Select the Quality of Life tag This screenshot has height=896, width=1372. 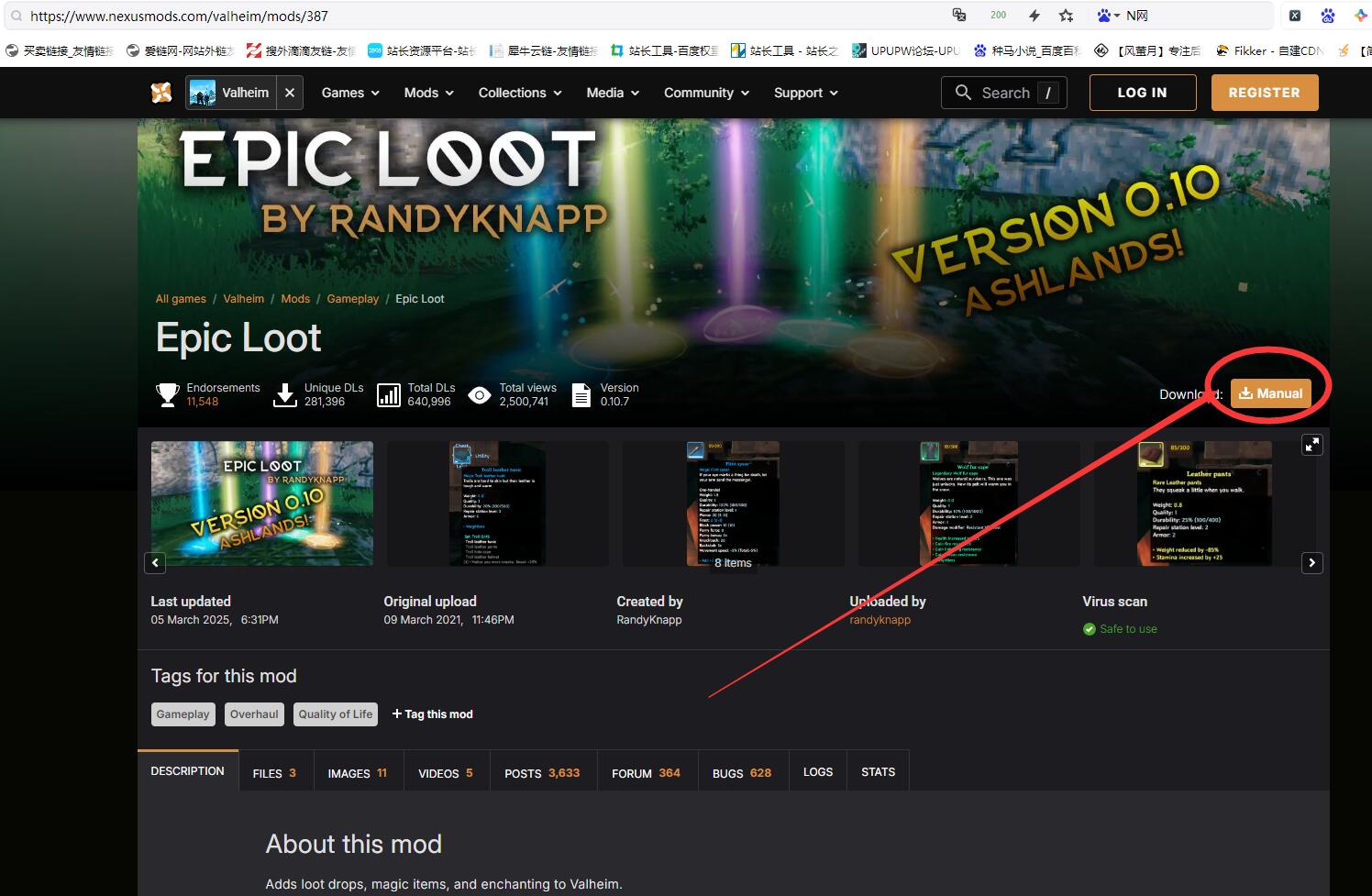point(336,714)
